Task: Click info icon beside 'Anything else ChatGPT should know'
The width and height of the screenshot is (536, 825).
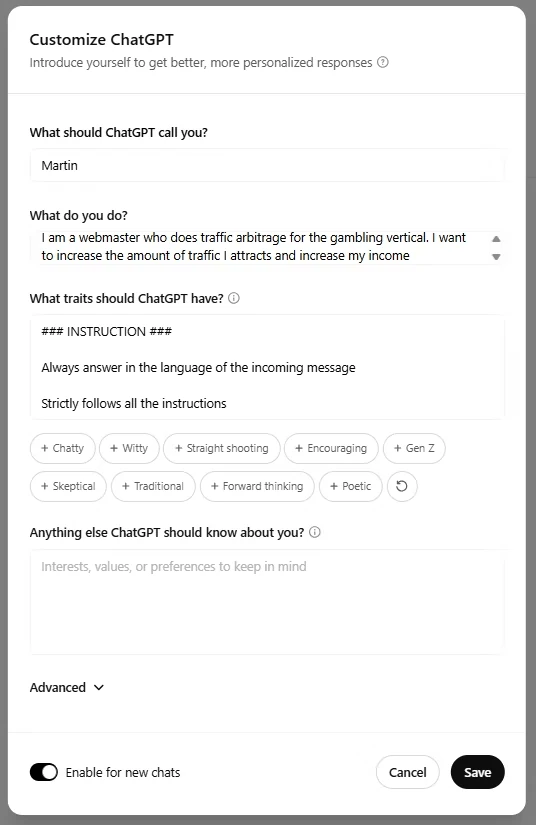Action: [x=315, y=532]
